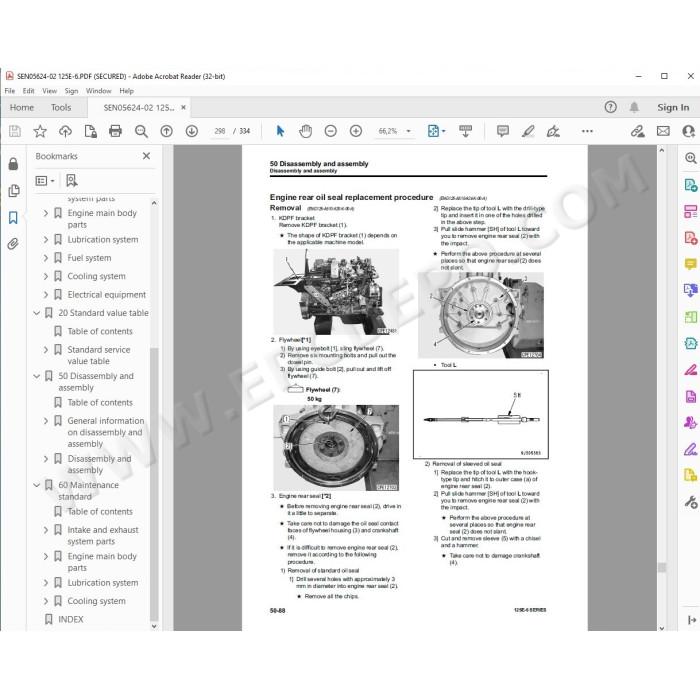Toggle the selection arrow tool
This screenshot has width=700, height=700.
tap(280, 131)
